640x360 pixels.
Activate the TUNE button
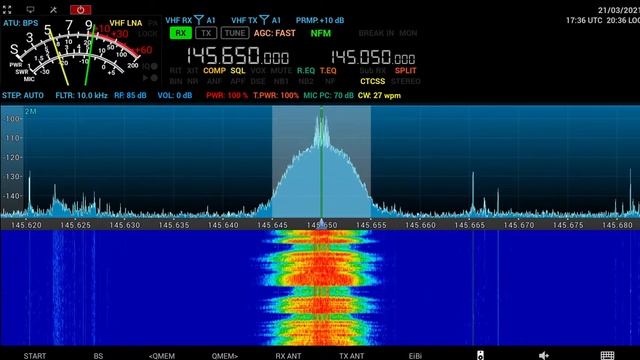[x=235, y=33]
